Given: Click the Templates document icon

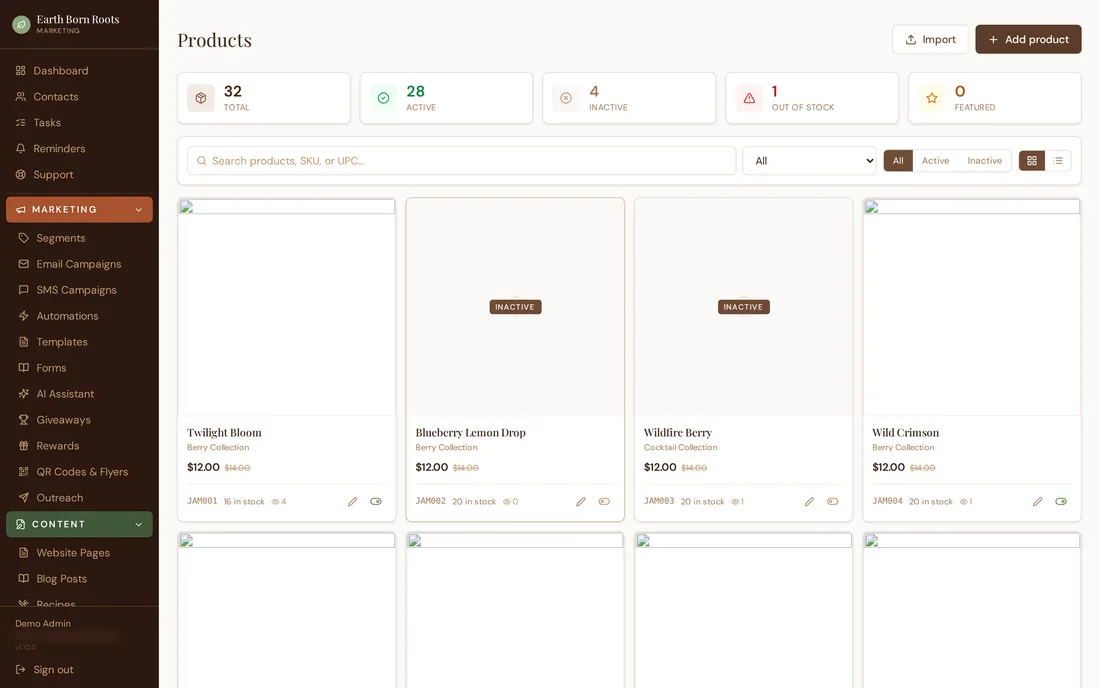Looking at the screenshot, I should [x=24, y=342].
